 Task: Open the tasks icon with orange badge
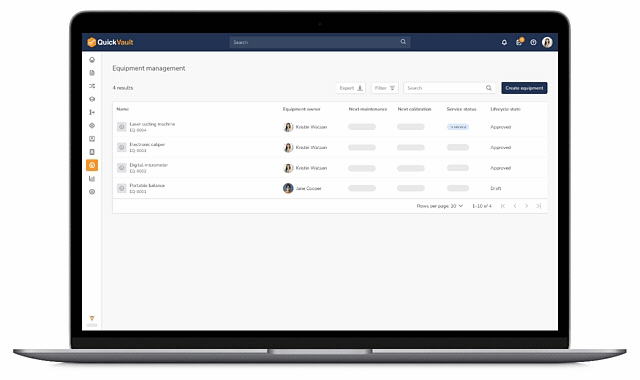(x=519, y=42)
